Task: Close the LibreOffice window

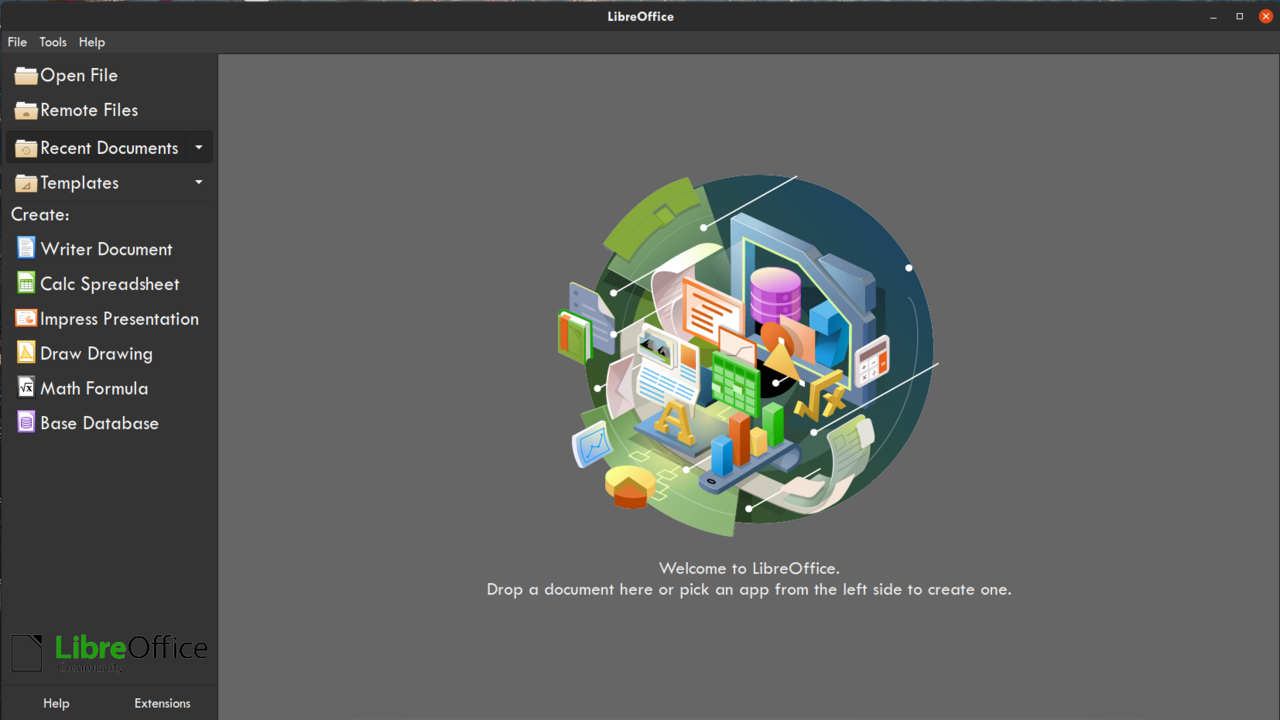Action: coord(1265,16)
